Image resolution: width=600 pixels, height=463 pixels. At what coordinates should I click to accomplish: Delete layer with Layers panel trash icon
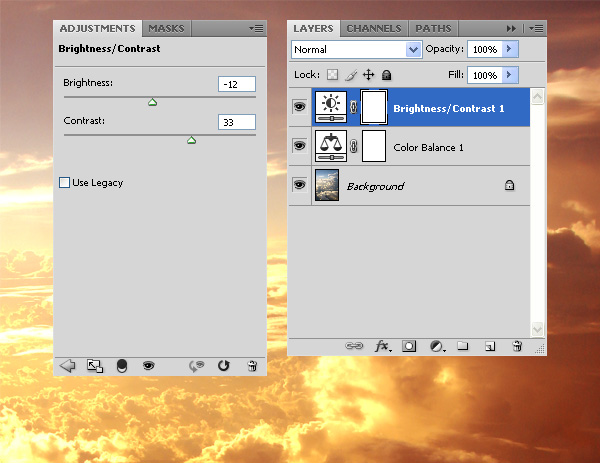517,346
